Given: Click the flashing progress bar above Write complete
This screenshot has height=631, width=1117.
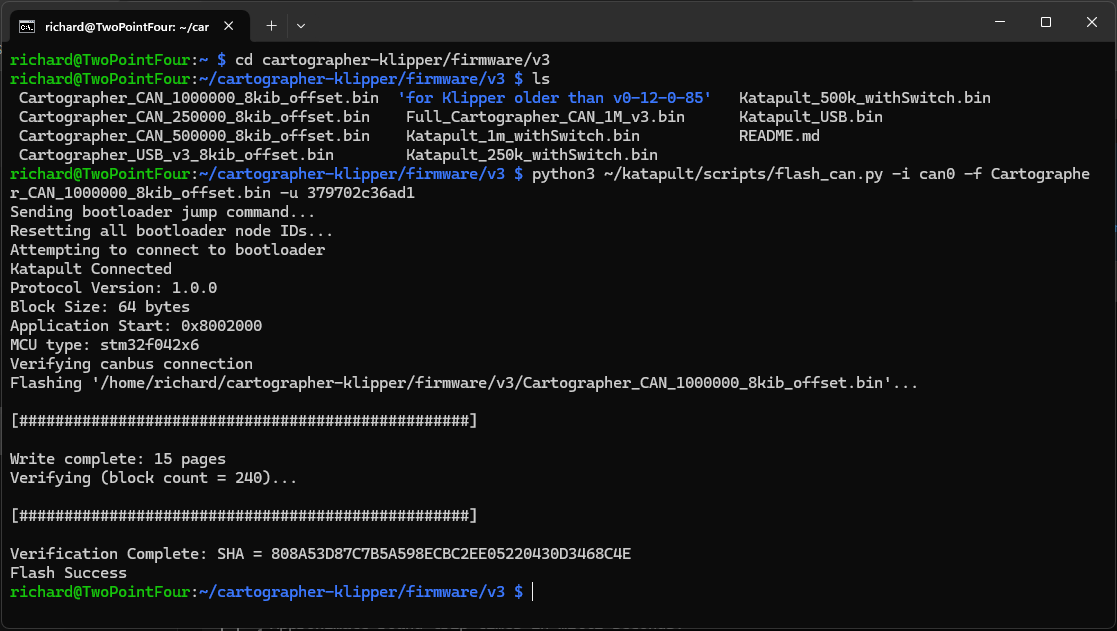Looking at the screenshot, I should [x=243, y=421].
